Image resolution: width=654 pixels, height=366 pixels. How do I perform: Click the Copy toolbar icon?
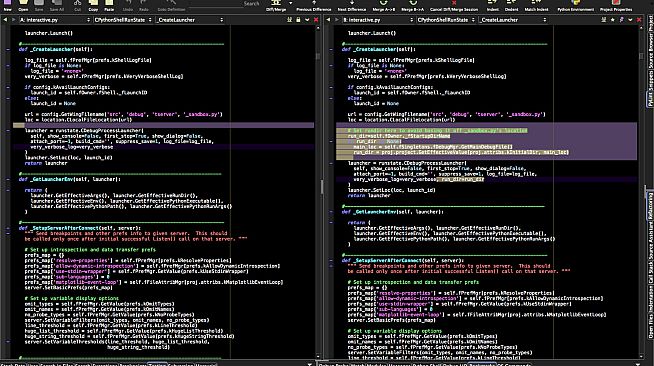(93, 5)
